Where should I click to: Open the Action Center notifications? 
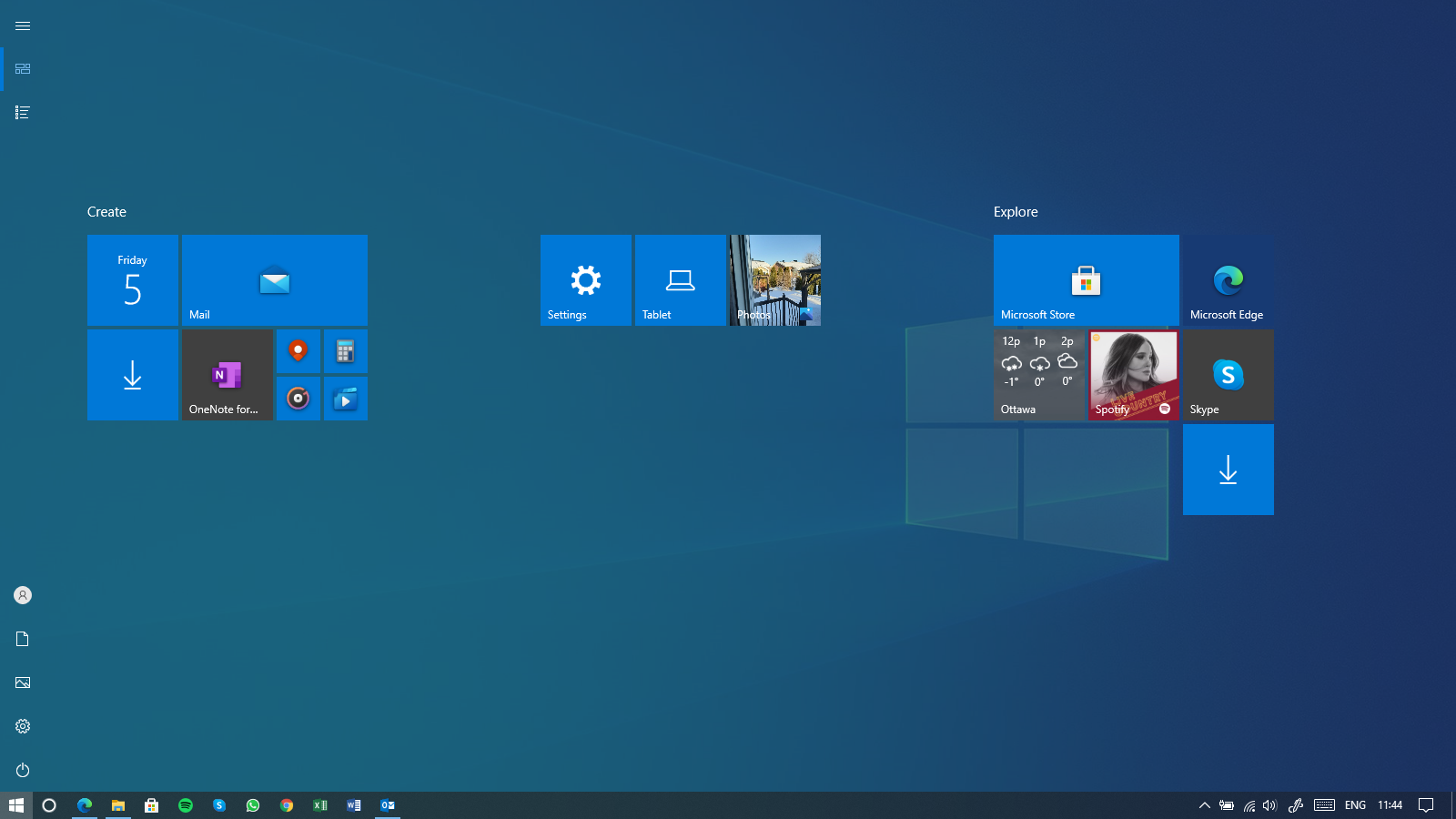coord(1426,805)
